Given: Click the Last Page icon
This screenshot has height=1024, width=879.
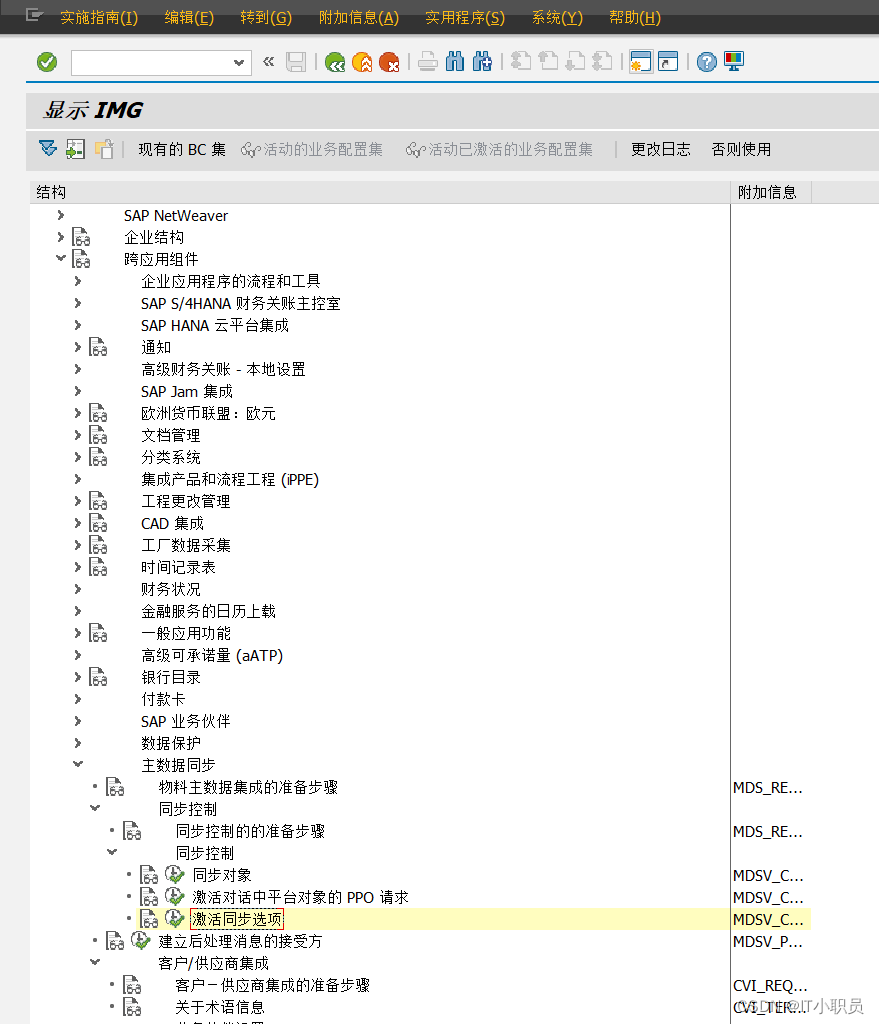Looking at the screenshot, I should click(602, 62).
